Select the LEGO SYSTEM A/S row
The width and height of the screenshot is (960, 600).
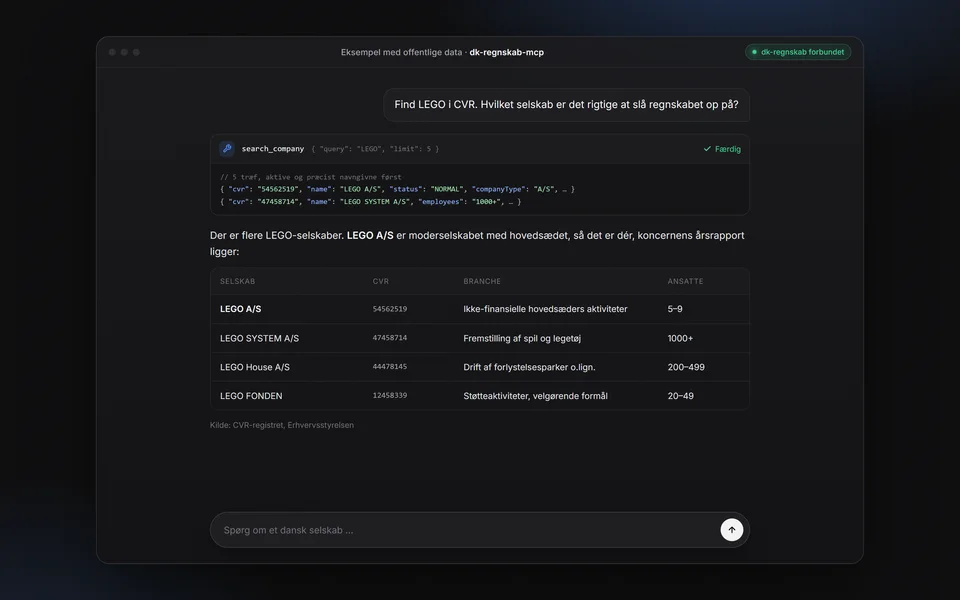[x=479, y=338]
